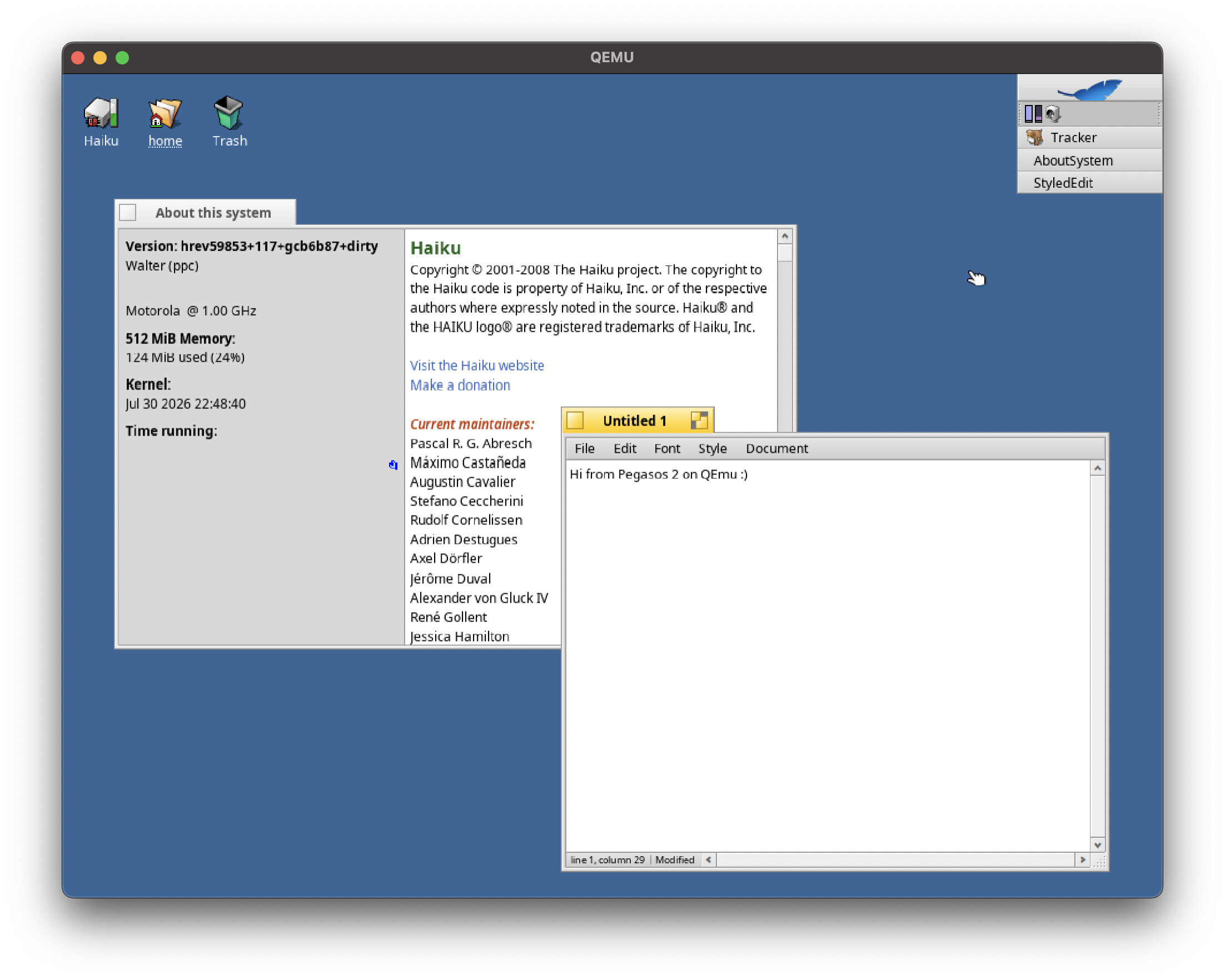1225x980 pixels.
Task: Click the Tracker dog icon in Deskbar
Action: coord(1034,137)
